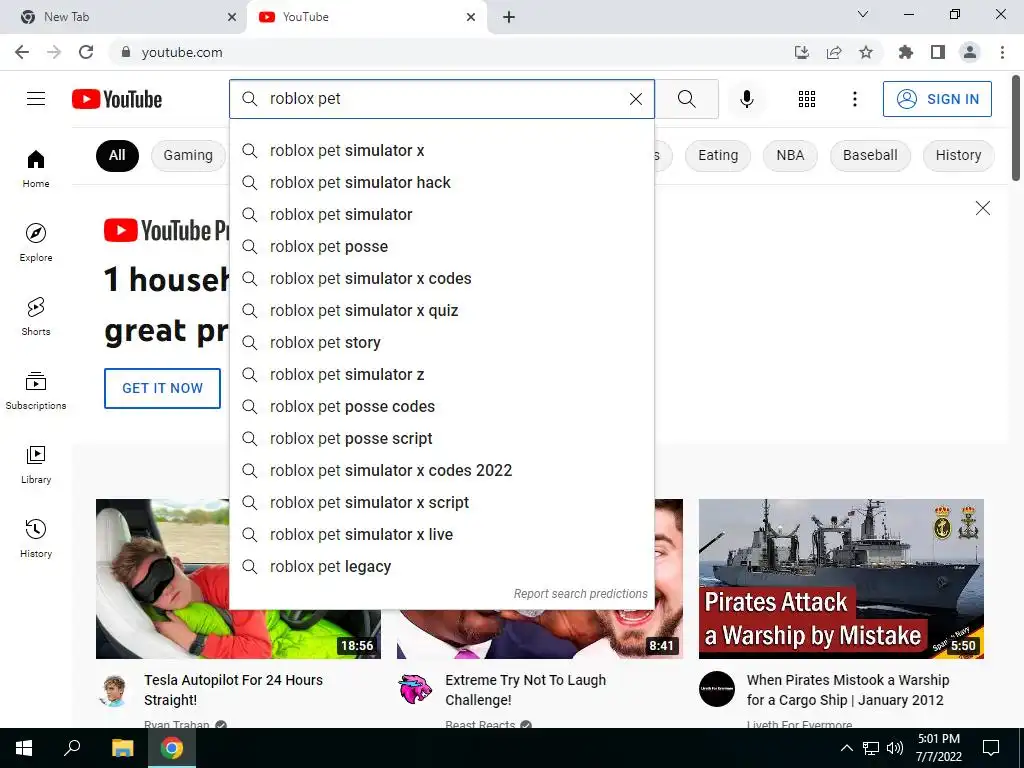Open Library in the sidebar

[36, 464]
